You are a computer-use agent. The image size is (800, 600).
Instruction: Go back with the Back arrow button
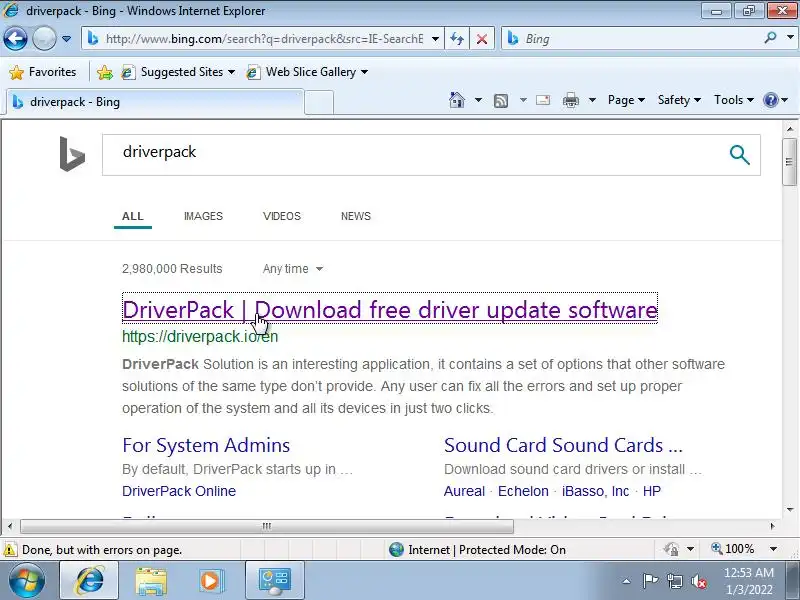click(15, 39)
